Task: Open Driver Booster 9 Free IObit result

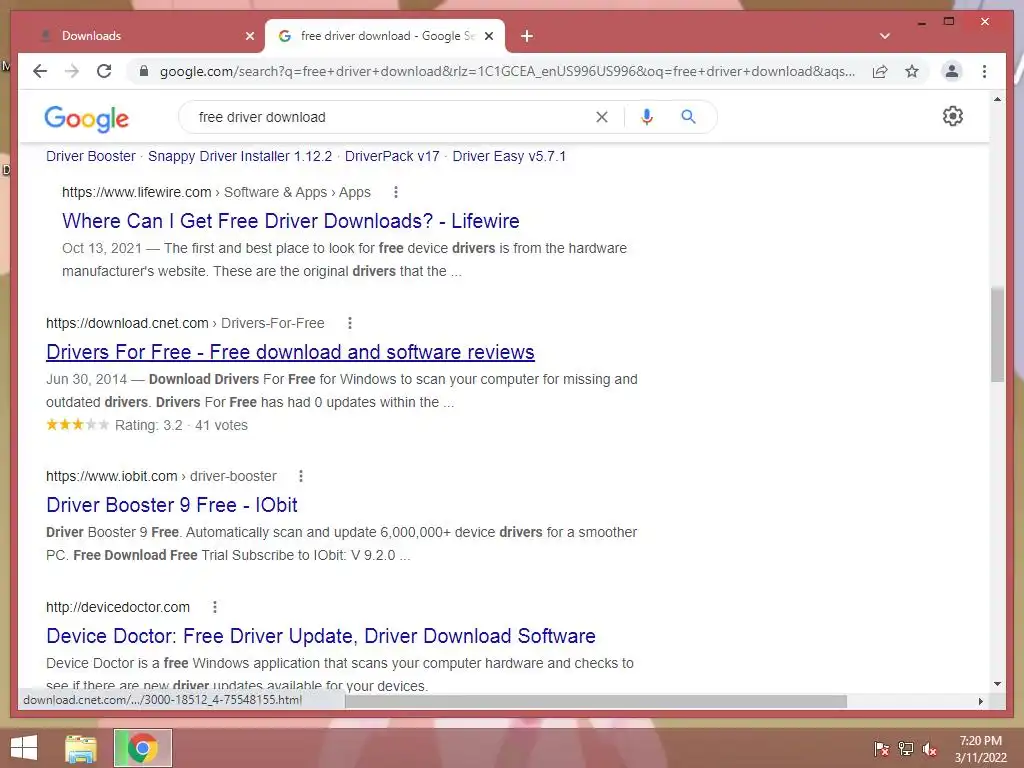Action: coord(172,505)
